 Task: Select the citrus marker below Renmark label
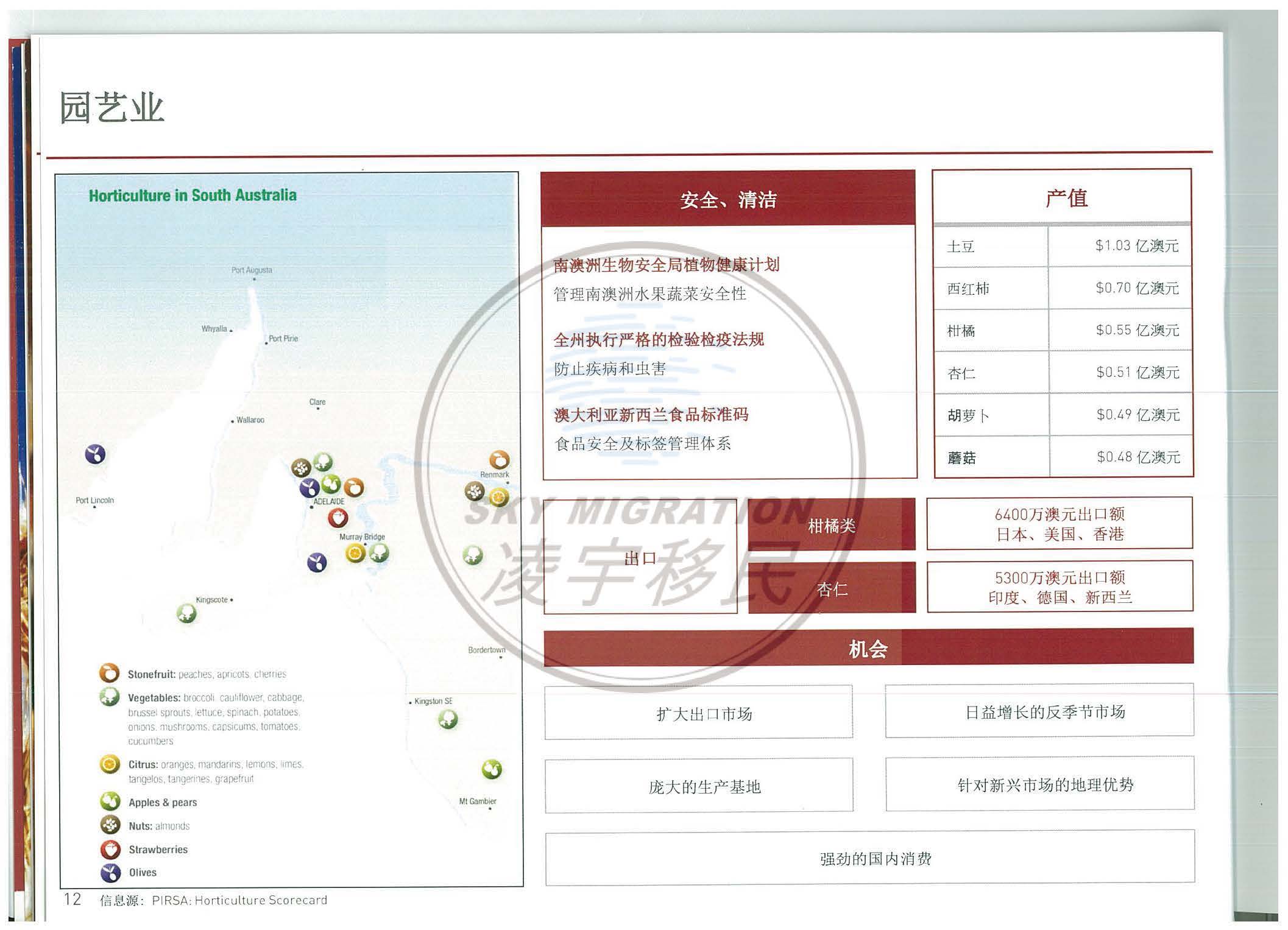click(499, 497)
